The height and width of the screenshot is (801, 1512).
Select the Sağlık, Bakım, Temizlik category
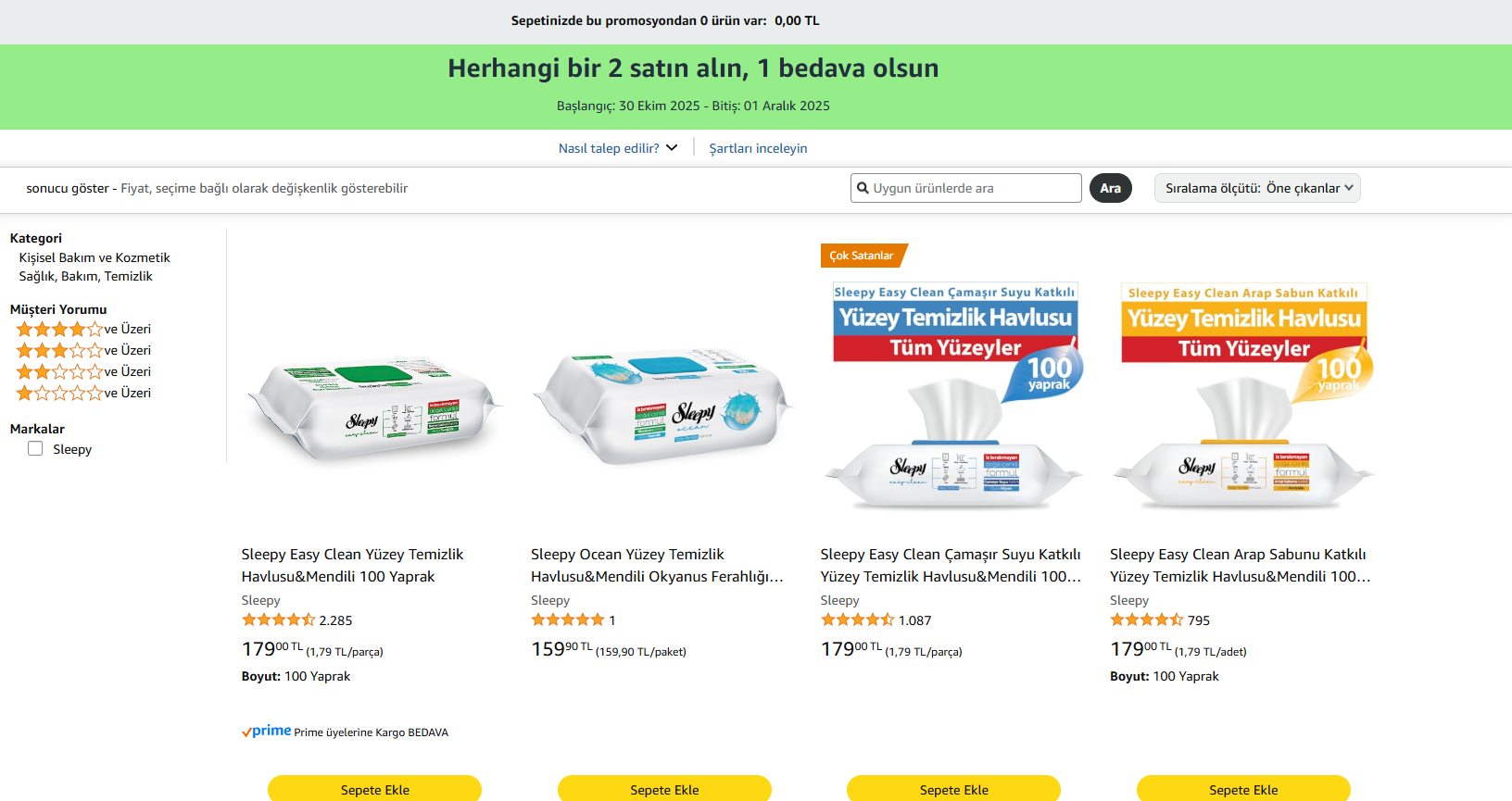85,276
